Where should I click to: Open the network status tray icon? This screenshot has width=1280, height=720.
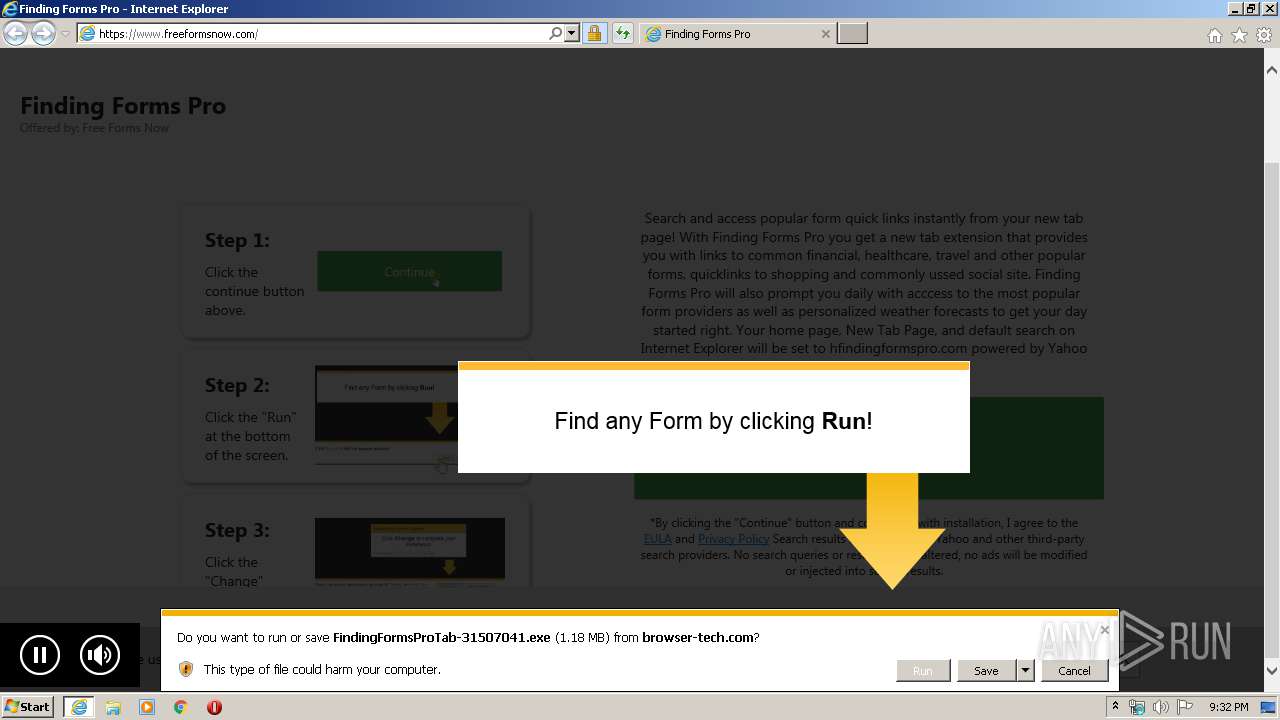click(1137, 707)
